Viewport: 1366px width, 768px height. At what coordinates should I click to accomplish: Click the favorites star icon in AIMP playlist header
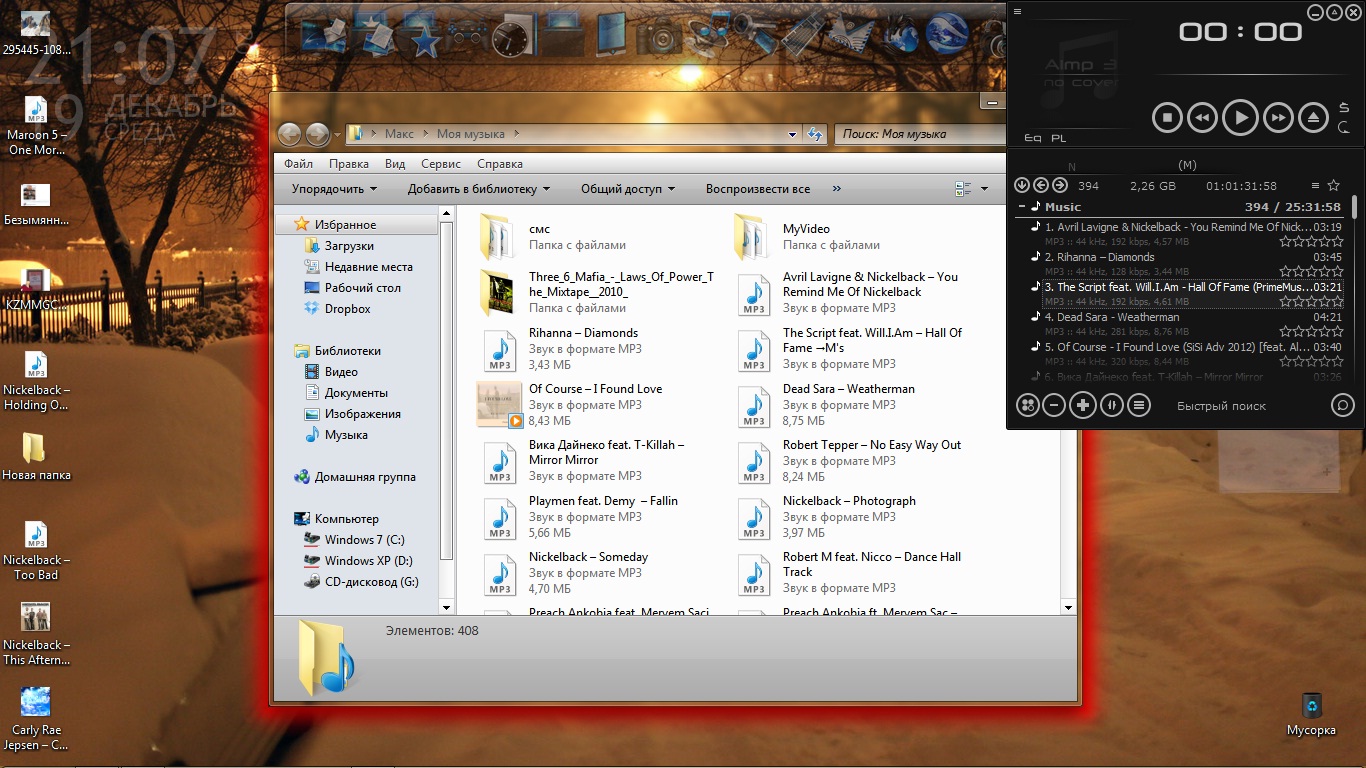[x=1333, y=185]
